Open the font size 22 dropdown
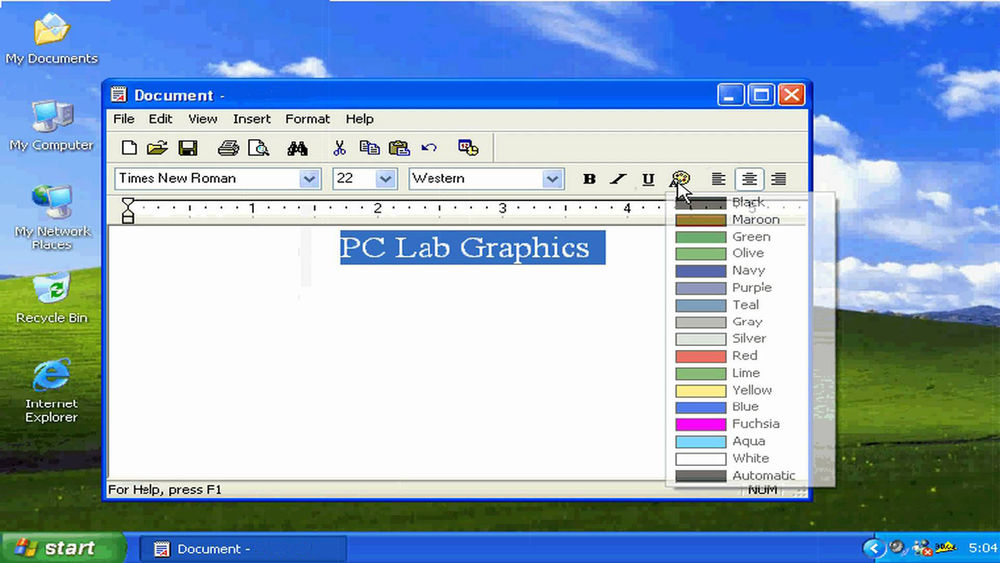This screenshot has height=563, width=1000. (385, 179)
